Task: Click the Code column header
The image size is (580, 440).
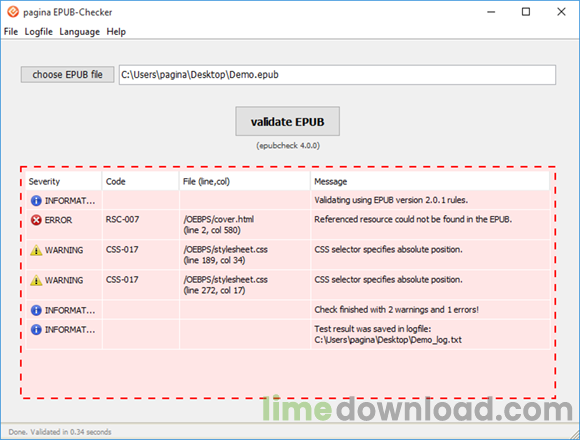Action: point(141,182)
